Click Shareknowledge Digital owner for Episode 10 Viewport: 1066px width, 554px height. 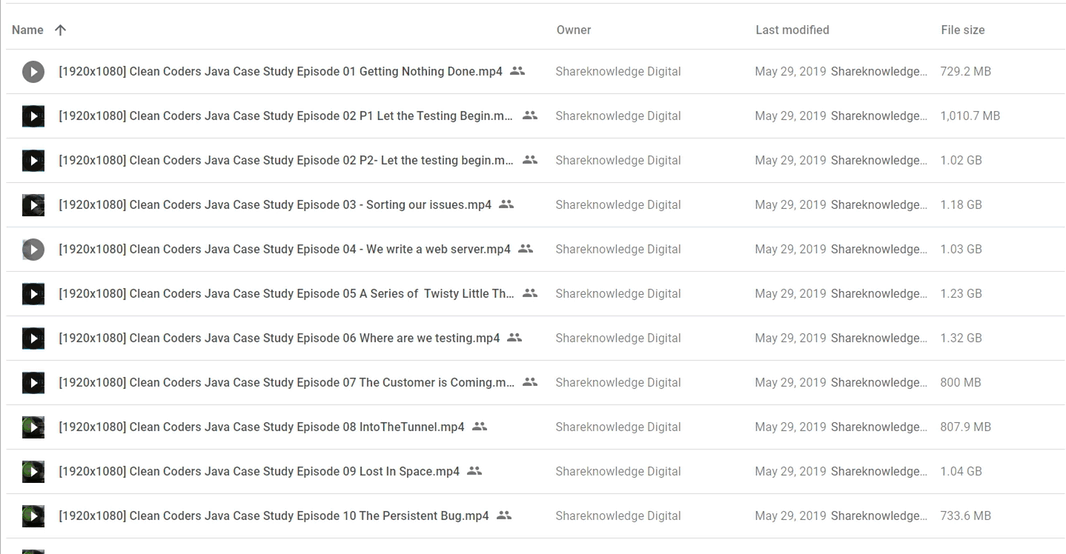[x=618, y=516]
